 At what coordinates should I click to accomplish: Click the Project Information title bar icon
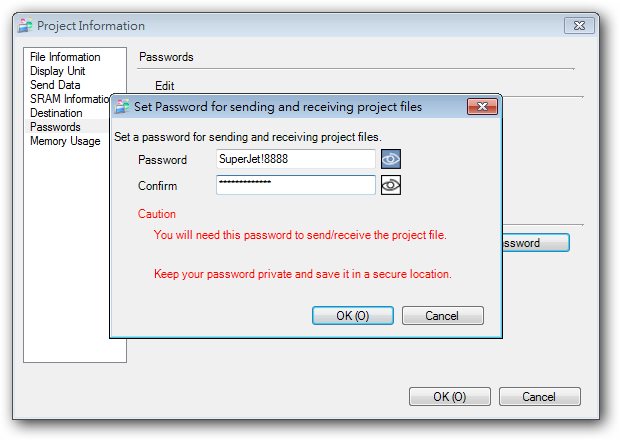25,26
